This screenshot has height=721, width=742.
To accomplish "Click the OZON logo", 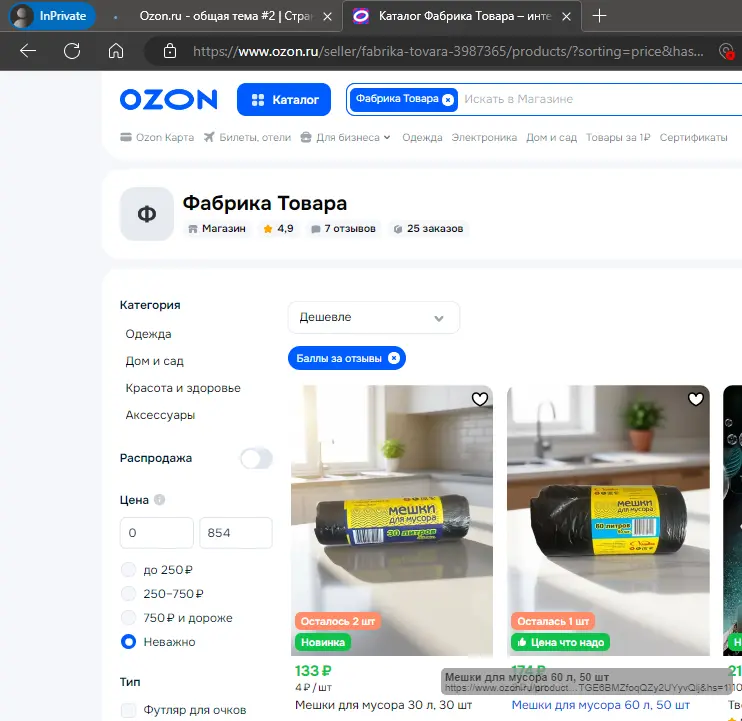I will click(x=168, y=99).
